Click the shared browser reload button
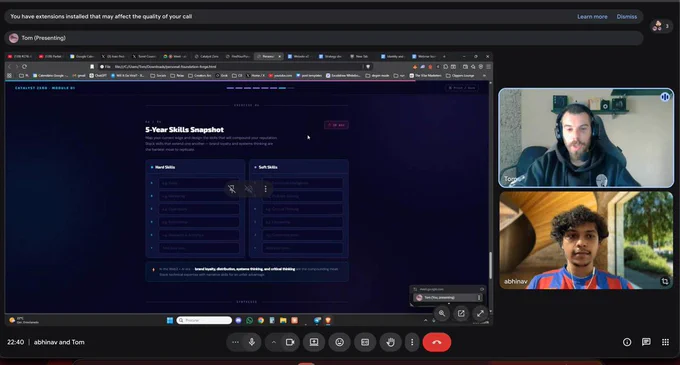 point(24,67)
